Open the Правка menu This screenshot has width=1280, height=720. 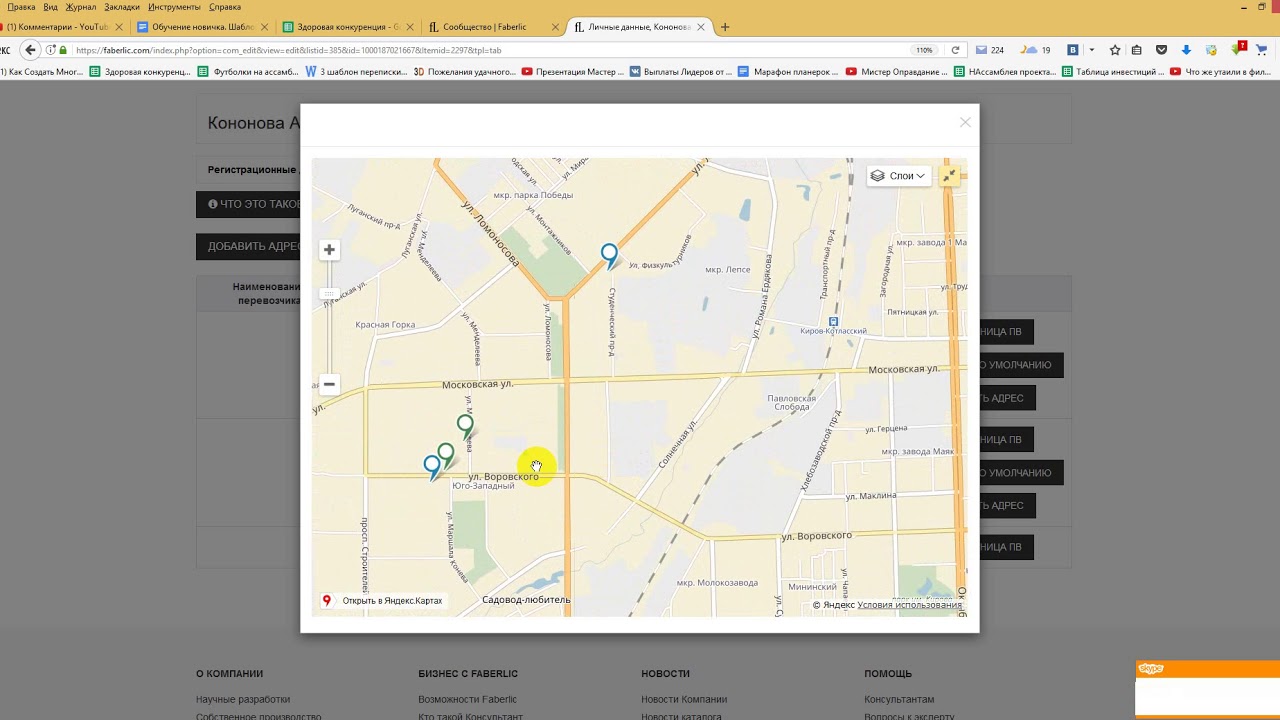point(21,7)
